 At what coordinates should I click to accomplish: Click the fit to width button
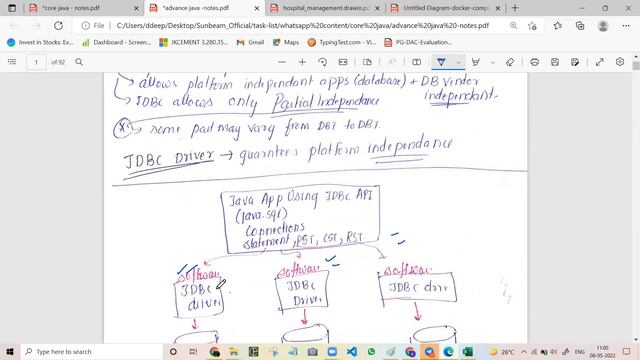pyautogui.click(x=343, y=62)
